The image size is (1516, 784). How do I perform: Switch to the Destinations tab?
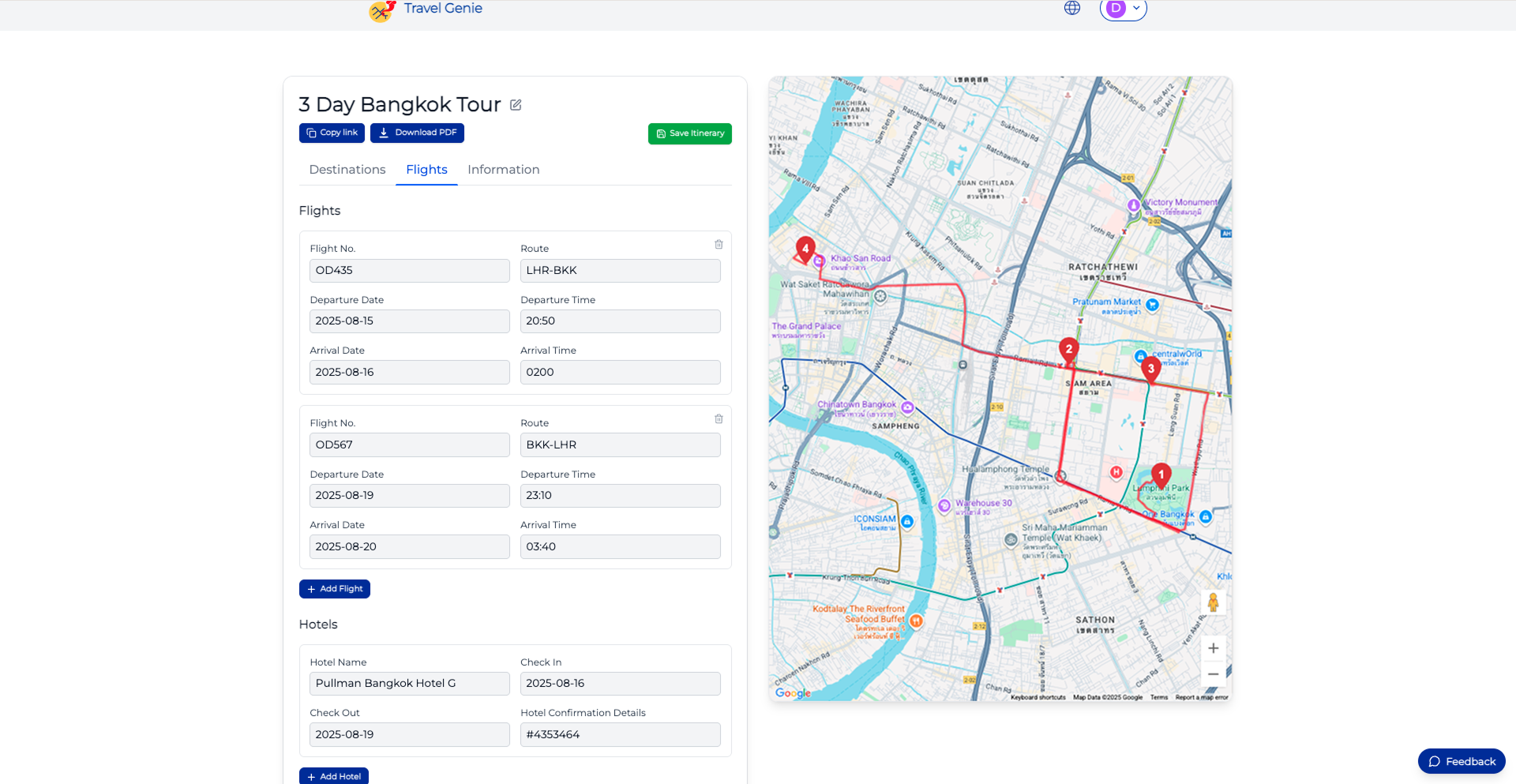tap(347, 170)
